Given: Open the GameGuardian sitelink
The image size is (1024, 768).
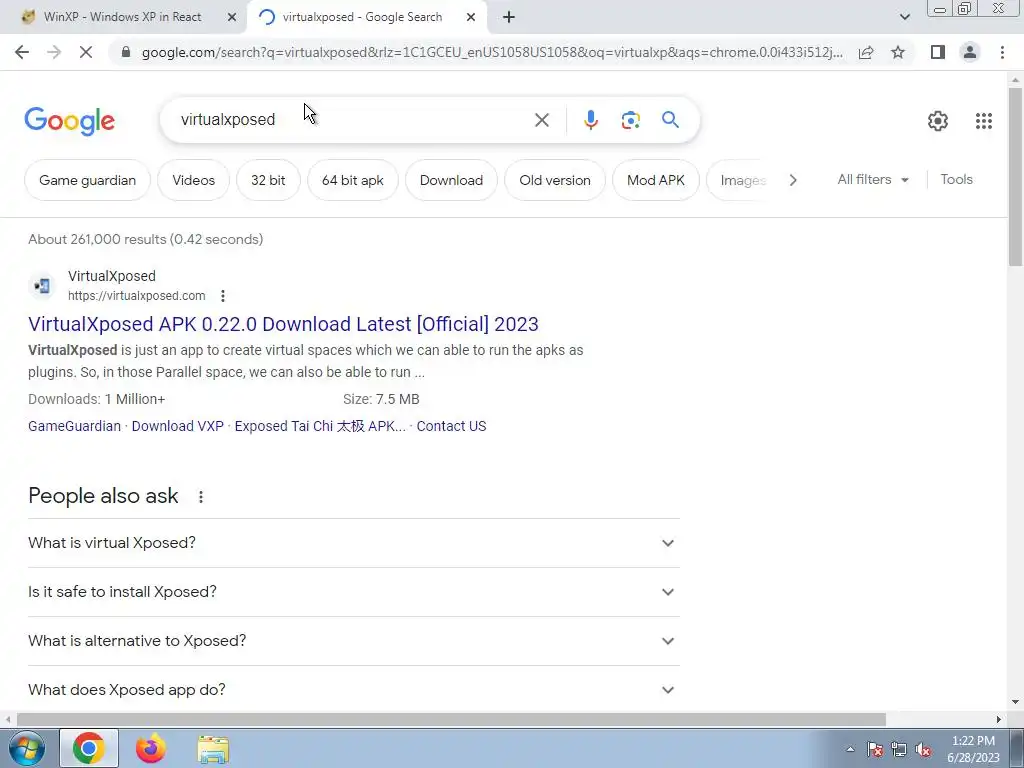Looking at the screenshot, I should 74,426.
